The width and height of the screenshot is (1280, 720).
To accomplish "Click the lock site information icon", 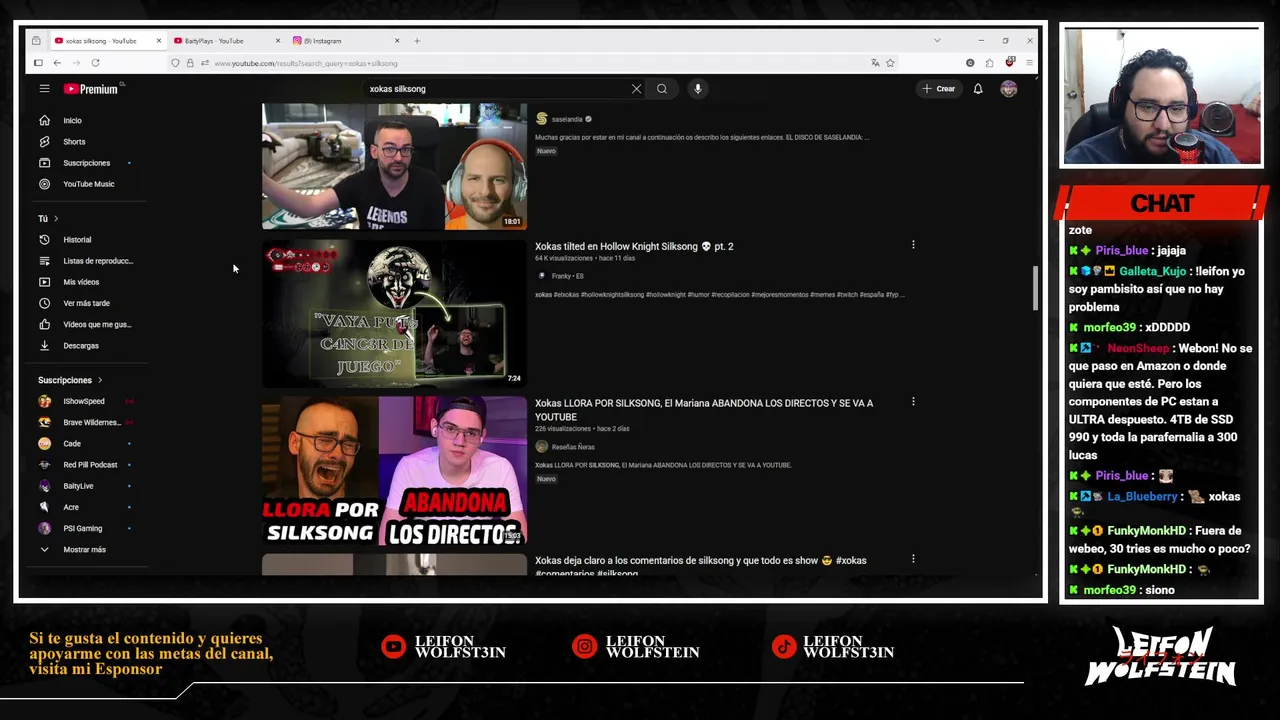I will point(189,63).
